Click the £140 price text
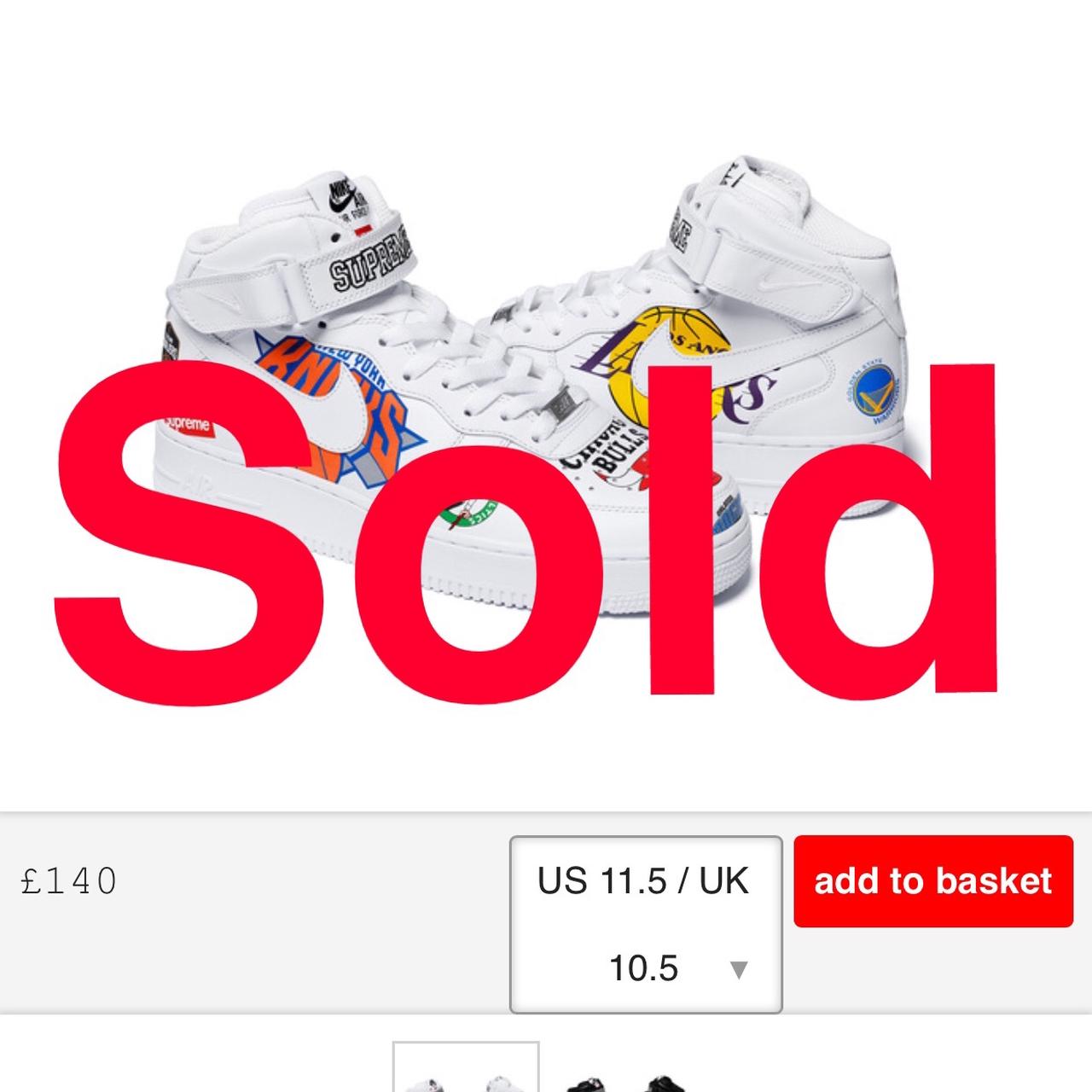This screenshot has height=1092, width=1092. pyautogui.click(x=69, y=881)
